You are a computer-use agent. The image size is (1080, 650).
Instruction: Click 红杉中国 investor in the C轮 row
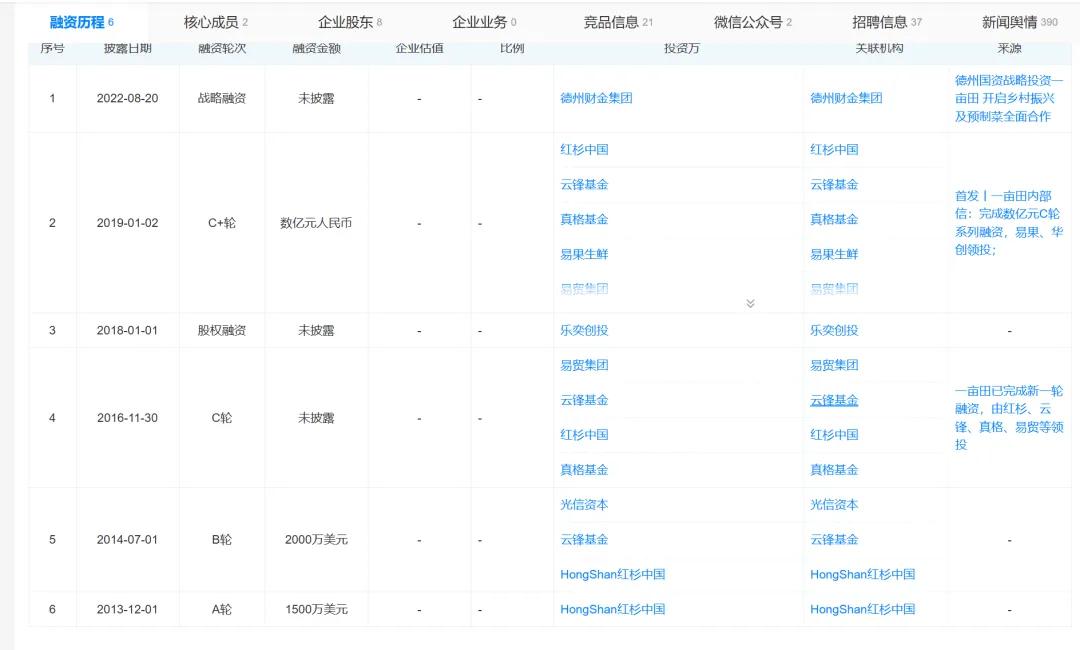[x=584, y=434]
